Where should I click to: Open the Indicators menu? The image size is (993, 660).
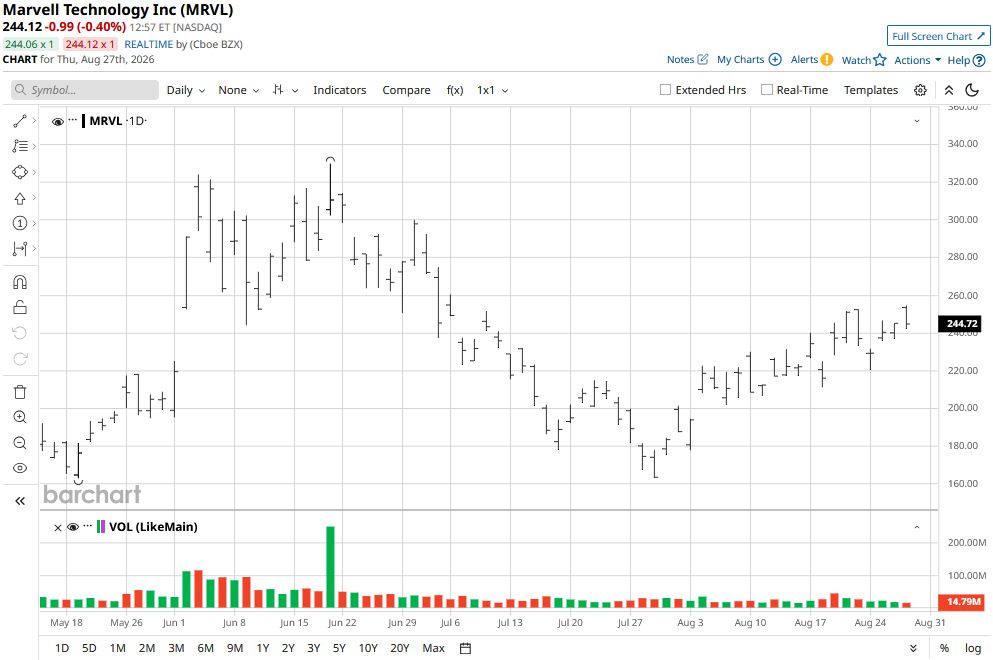point(339,90)
